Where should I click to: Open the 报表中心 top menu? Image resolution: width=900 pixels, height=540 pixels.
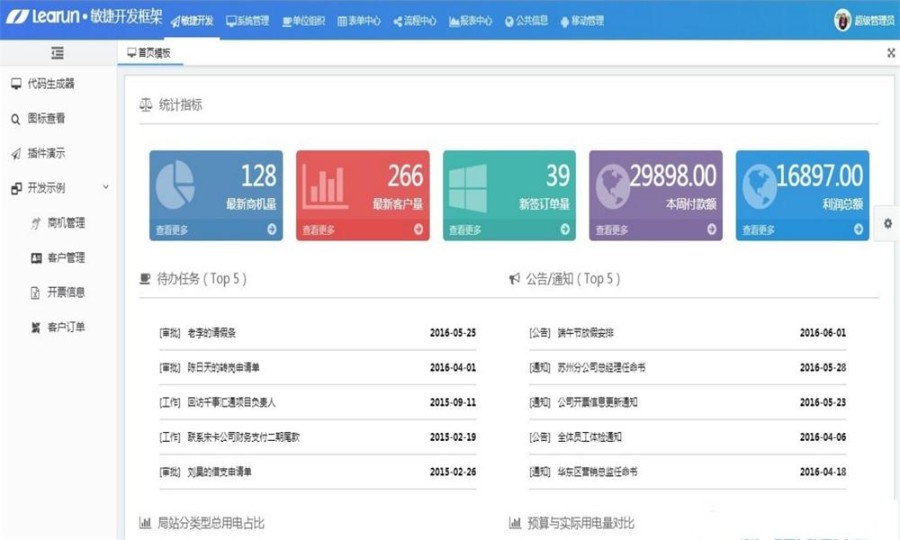(471, 21)
